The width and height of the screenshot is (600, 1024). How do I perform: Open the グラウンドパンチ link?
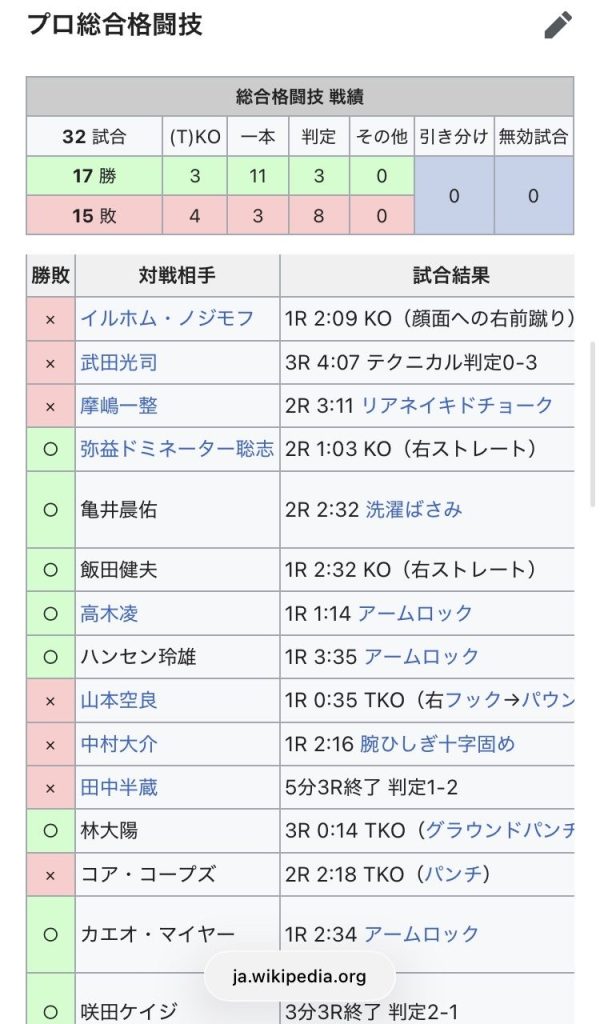[500, 831]
